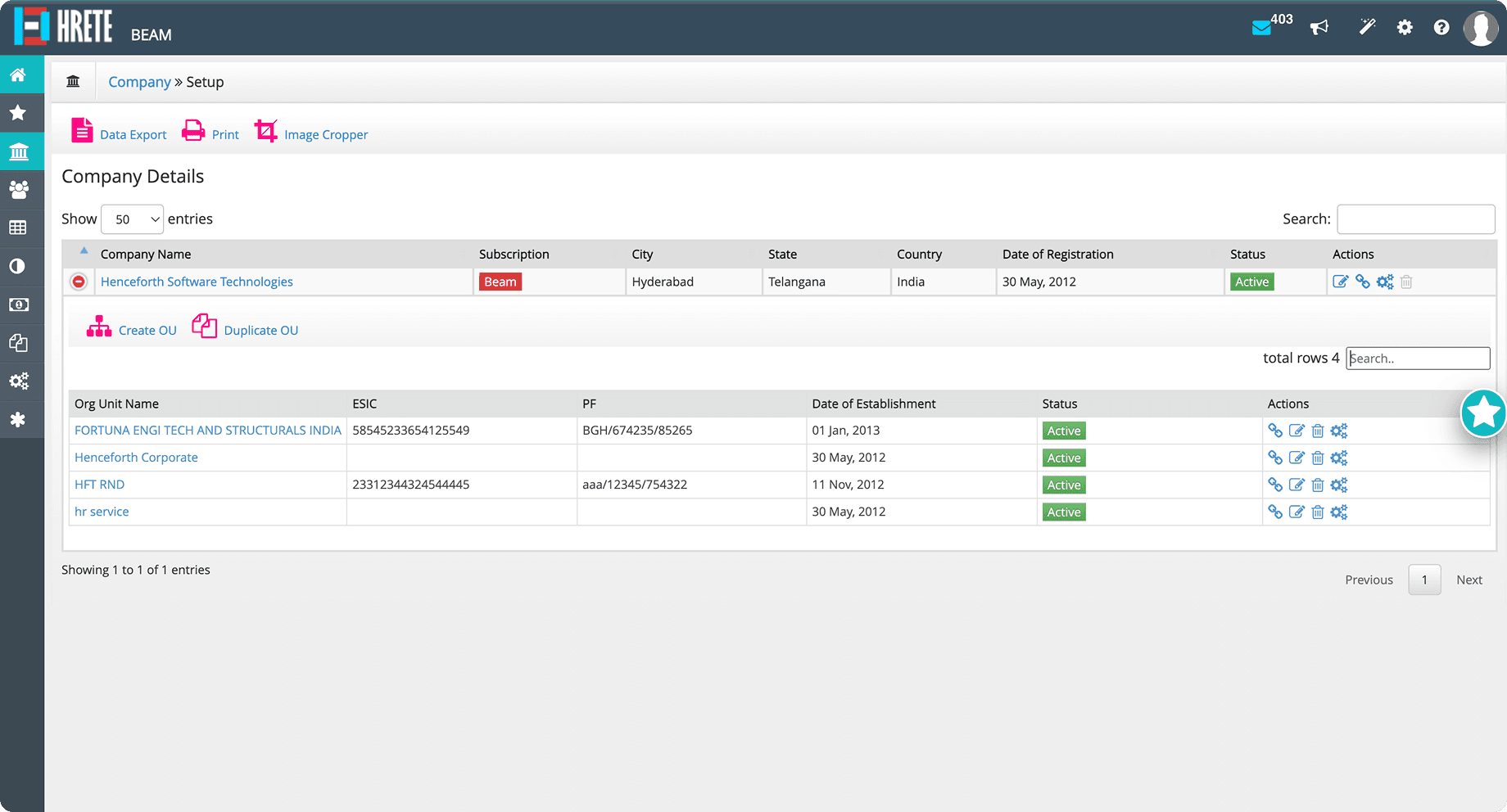
Task: Open the table grid sidebar icon
Action: point(18,228)
